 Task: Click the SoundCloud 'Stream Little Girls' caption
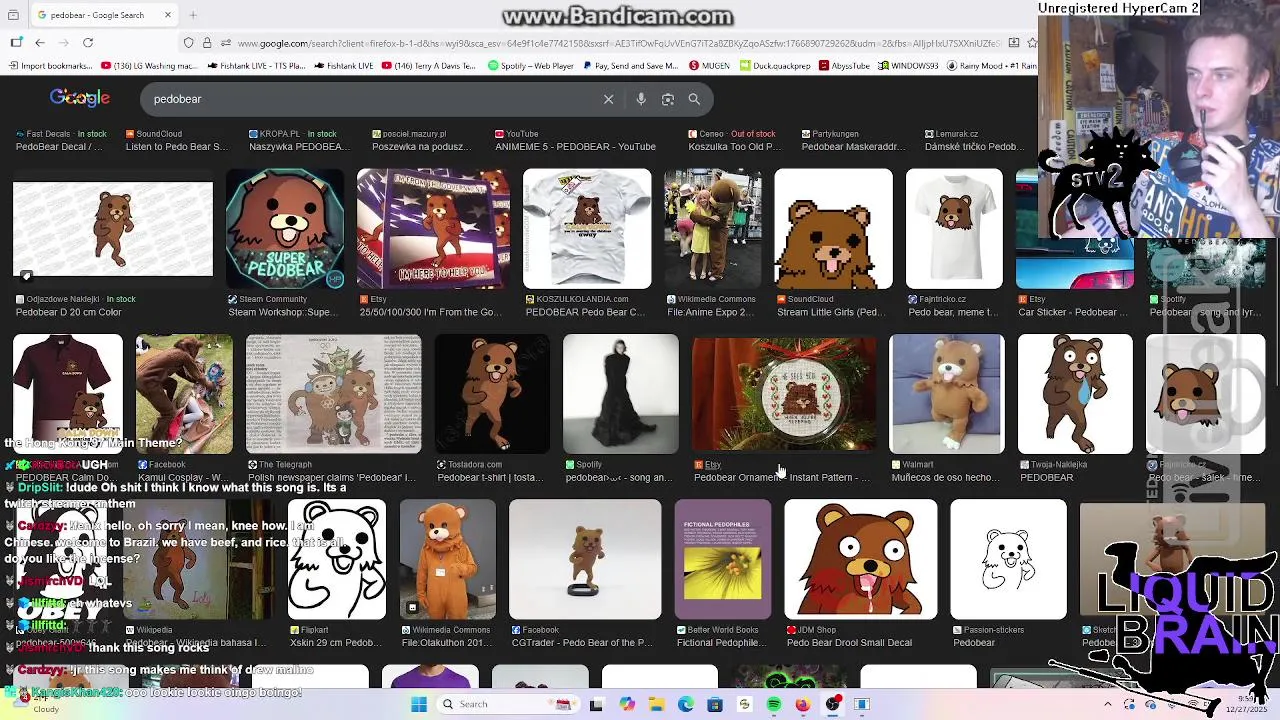pyautogui.click(x=830, y=312)
